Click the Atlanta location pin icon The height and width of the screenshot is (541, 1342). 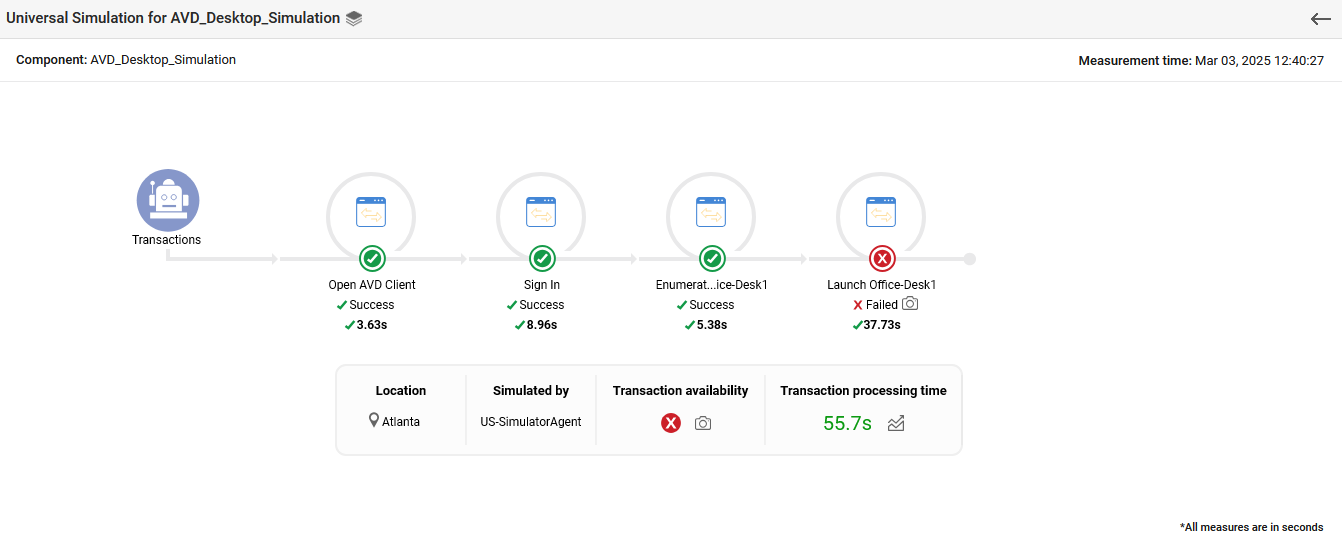[374, 421]
